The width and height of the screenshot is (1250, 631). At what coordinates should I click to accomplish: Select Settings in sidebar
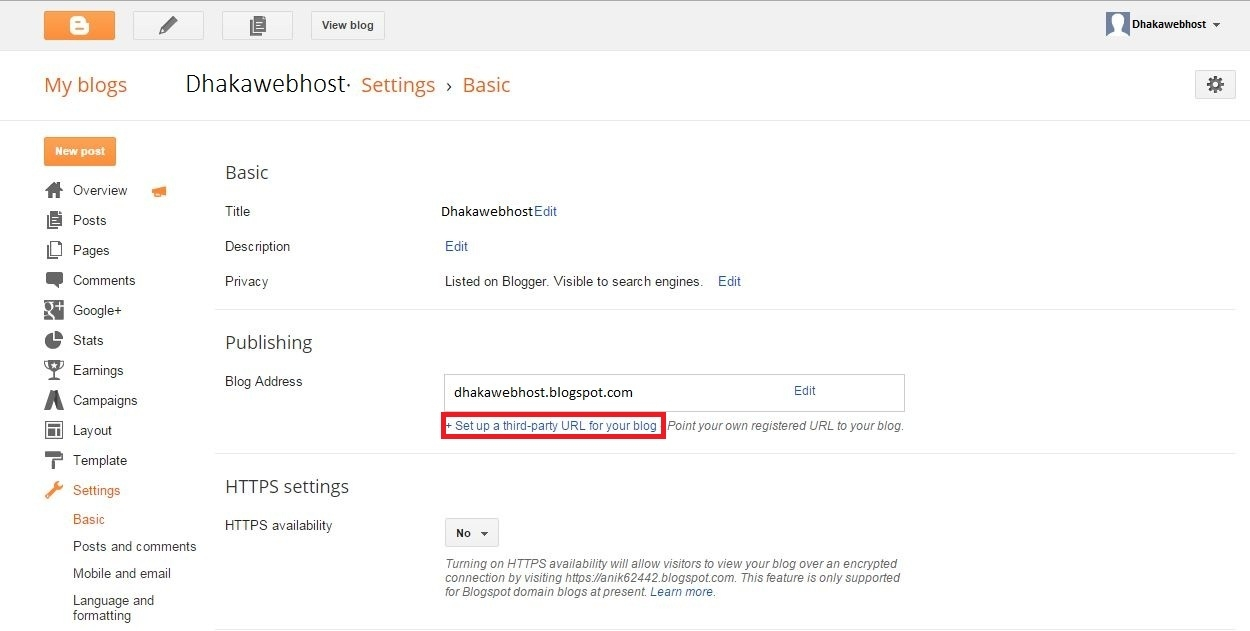[96, 490]
